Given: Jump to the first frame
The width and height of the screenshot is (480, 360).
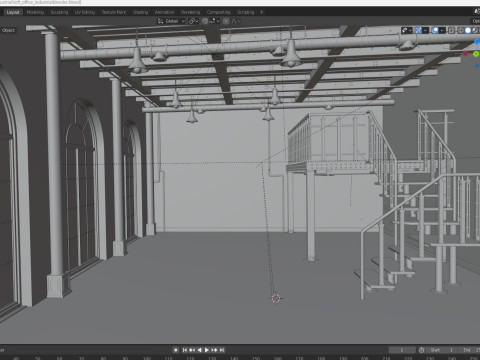Looking at the screenshot, I should click(185, 350).
